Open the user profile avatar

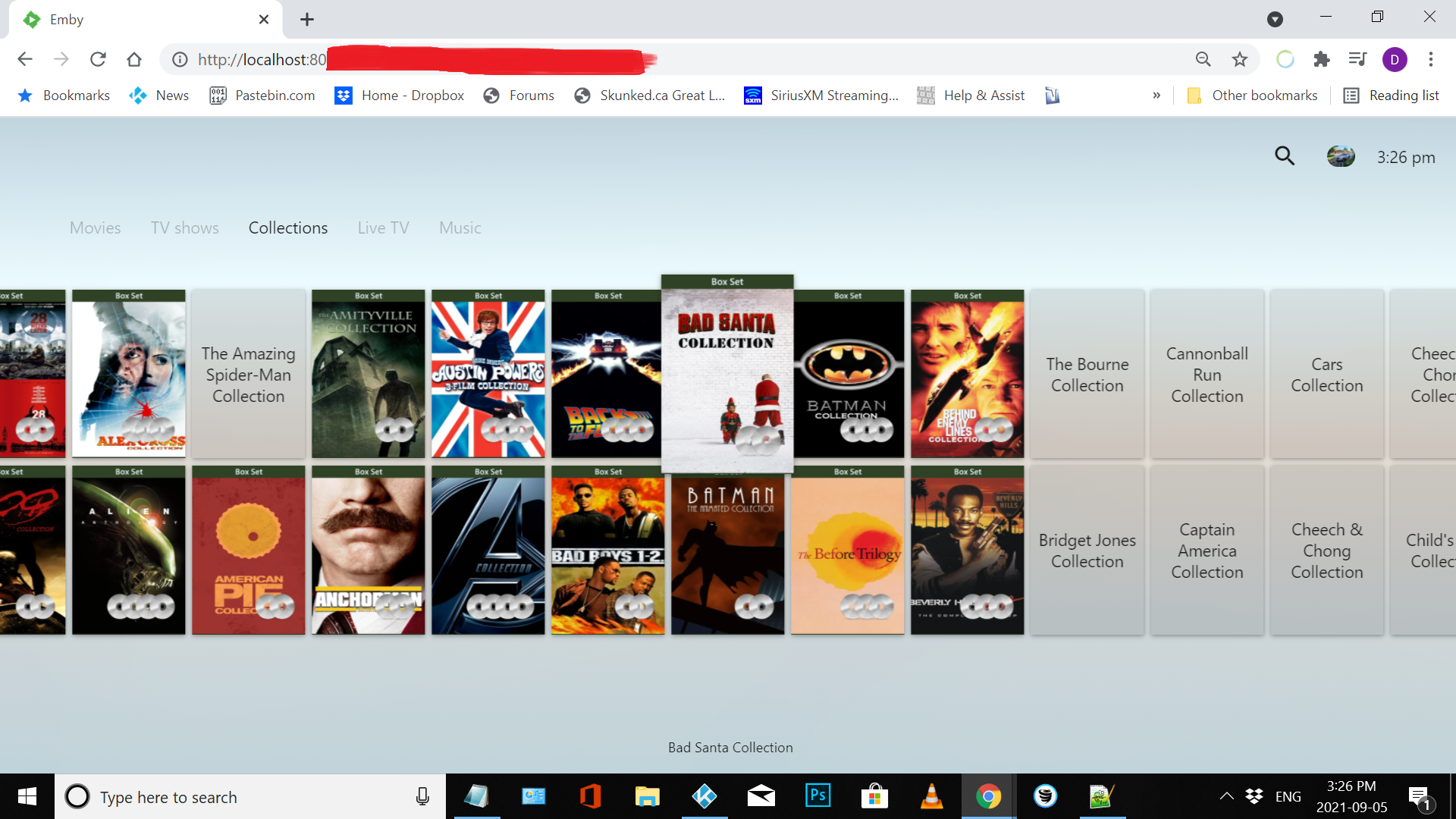[x=1340, y=156]
